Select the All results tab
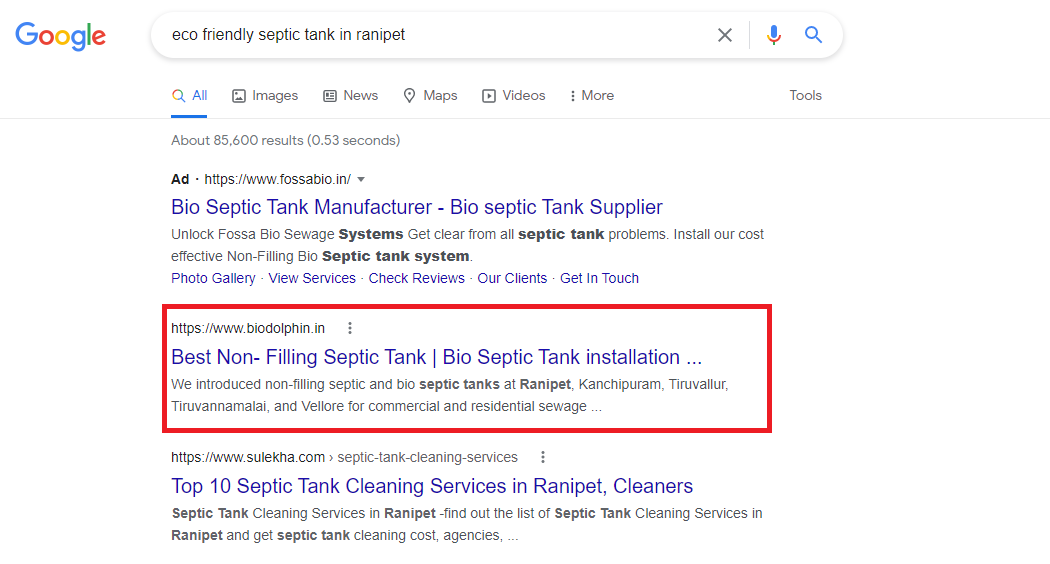 pos(190,96)
